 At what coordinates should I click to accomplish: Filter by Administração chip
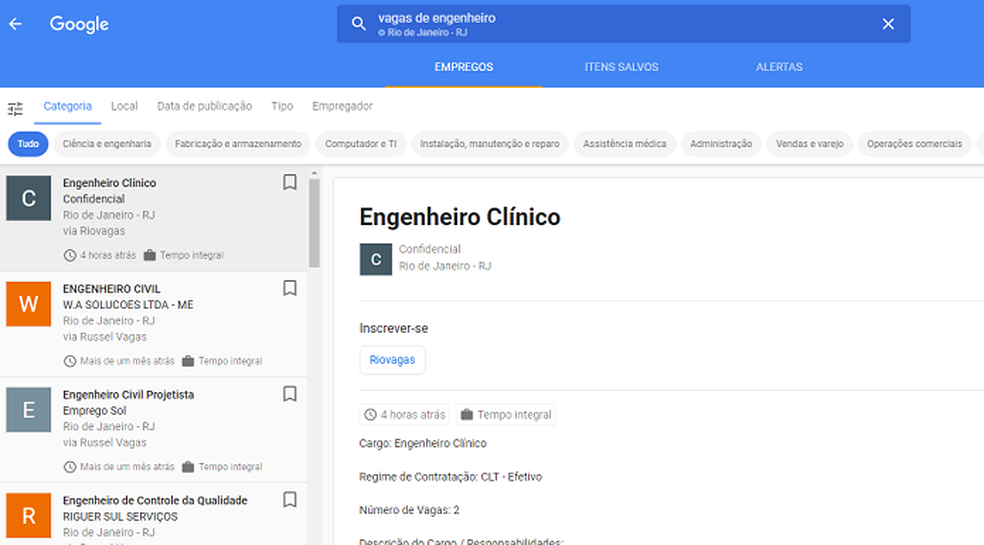coord(721,144)
